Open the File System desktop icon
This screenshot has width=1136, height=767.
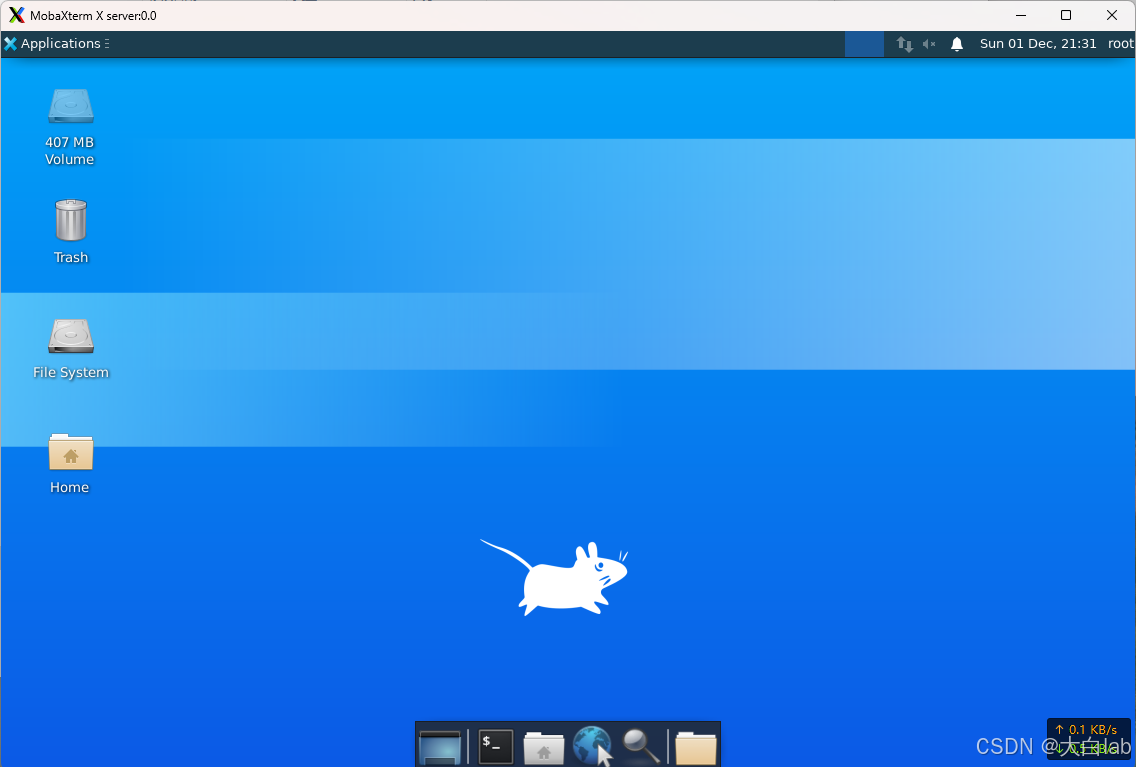[x=70, y=337]
